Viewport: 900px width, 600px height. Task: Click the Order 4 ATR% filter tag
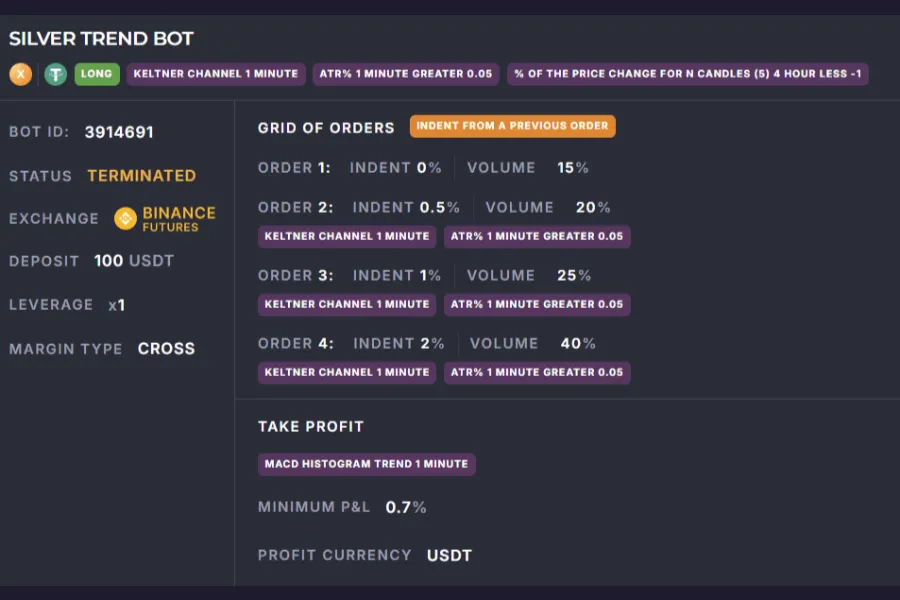pyautogui.click(x=536, y=372)
